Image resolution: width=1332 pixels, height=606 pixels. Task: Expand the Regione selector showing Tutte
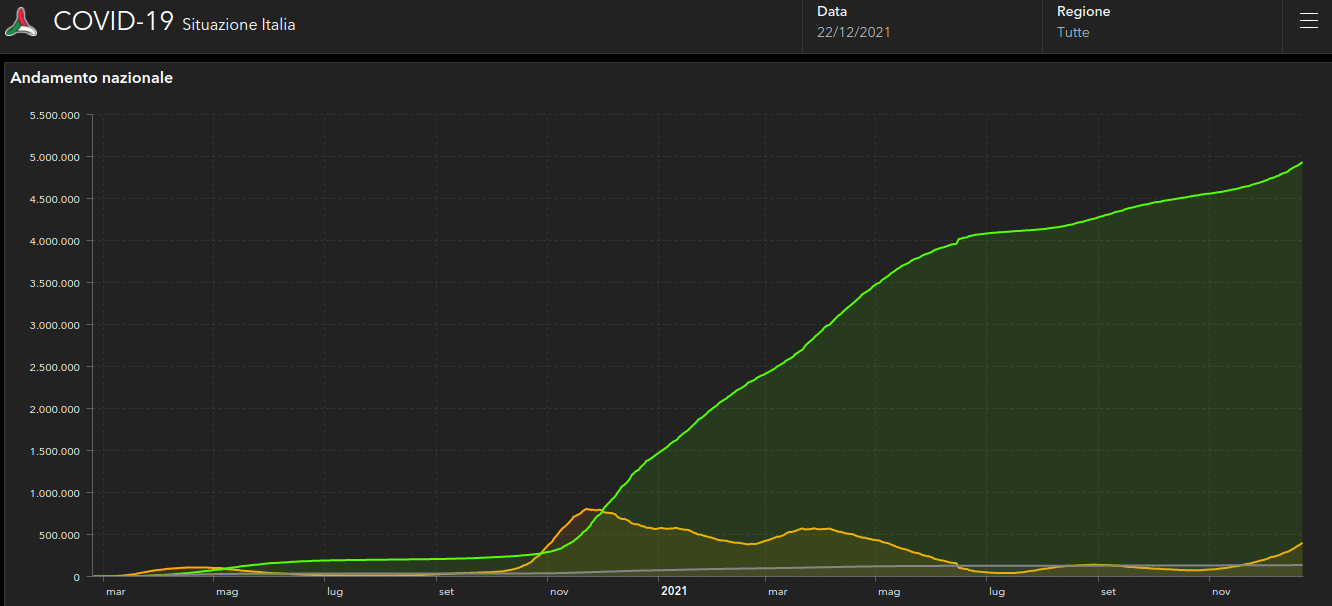click(1164, 23)
